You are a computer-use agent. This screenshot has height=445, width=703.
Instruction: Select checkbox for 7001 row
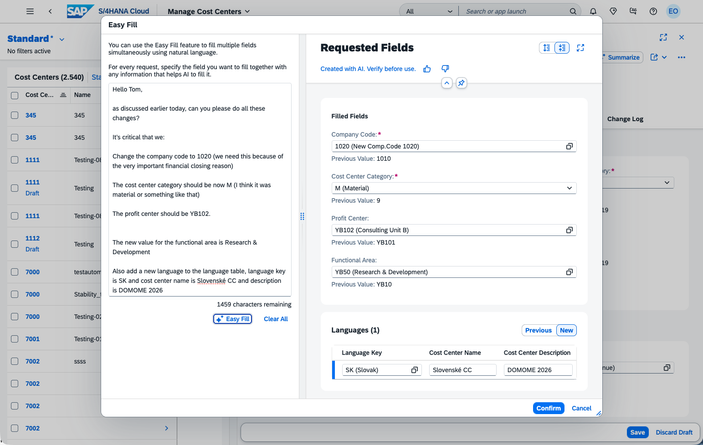[x=15, y=339]
